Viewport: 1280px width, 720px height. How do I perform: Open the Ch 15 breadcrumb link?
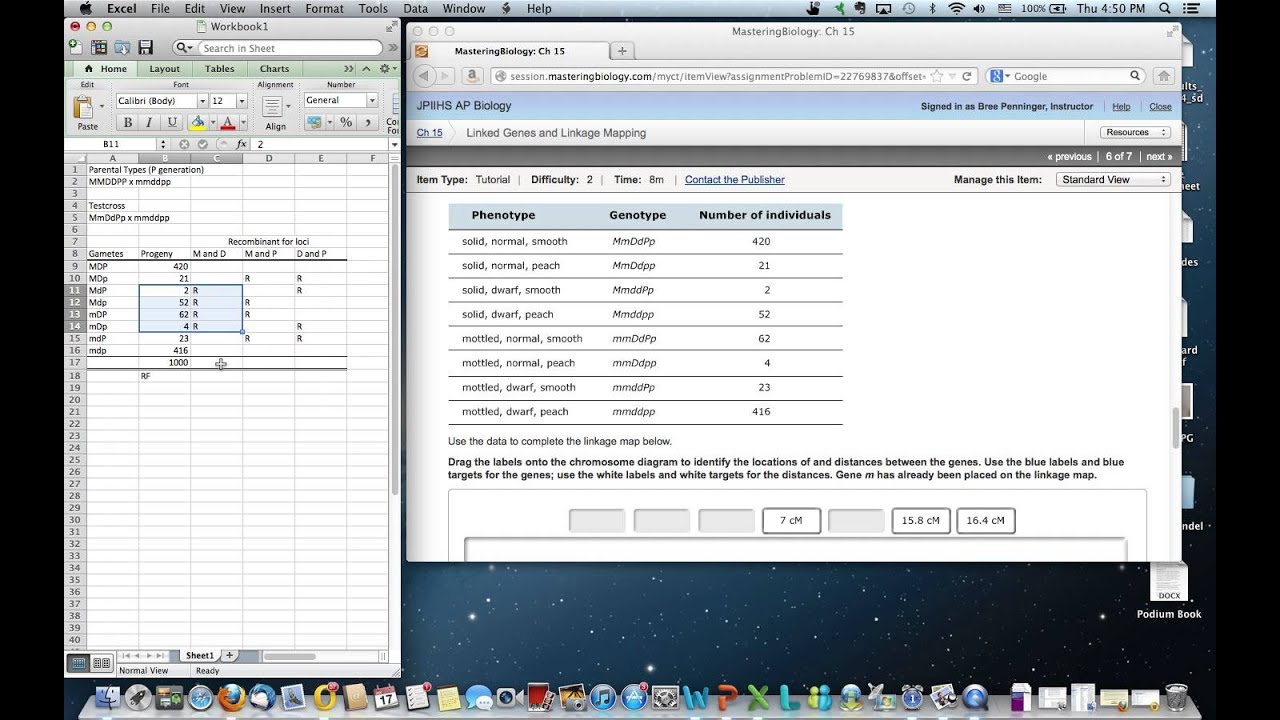pos(429,133)
